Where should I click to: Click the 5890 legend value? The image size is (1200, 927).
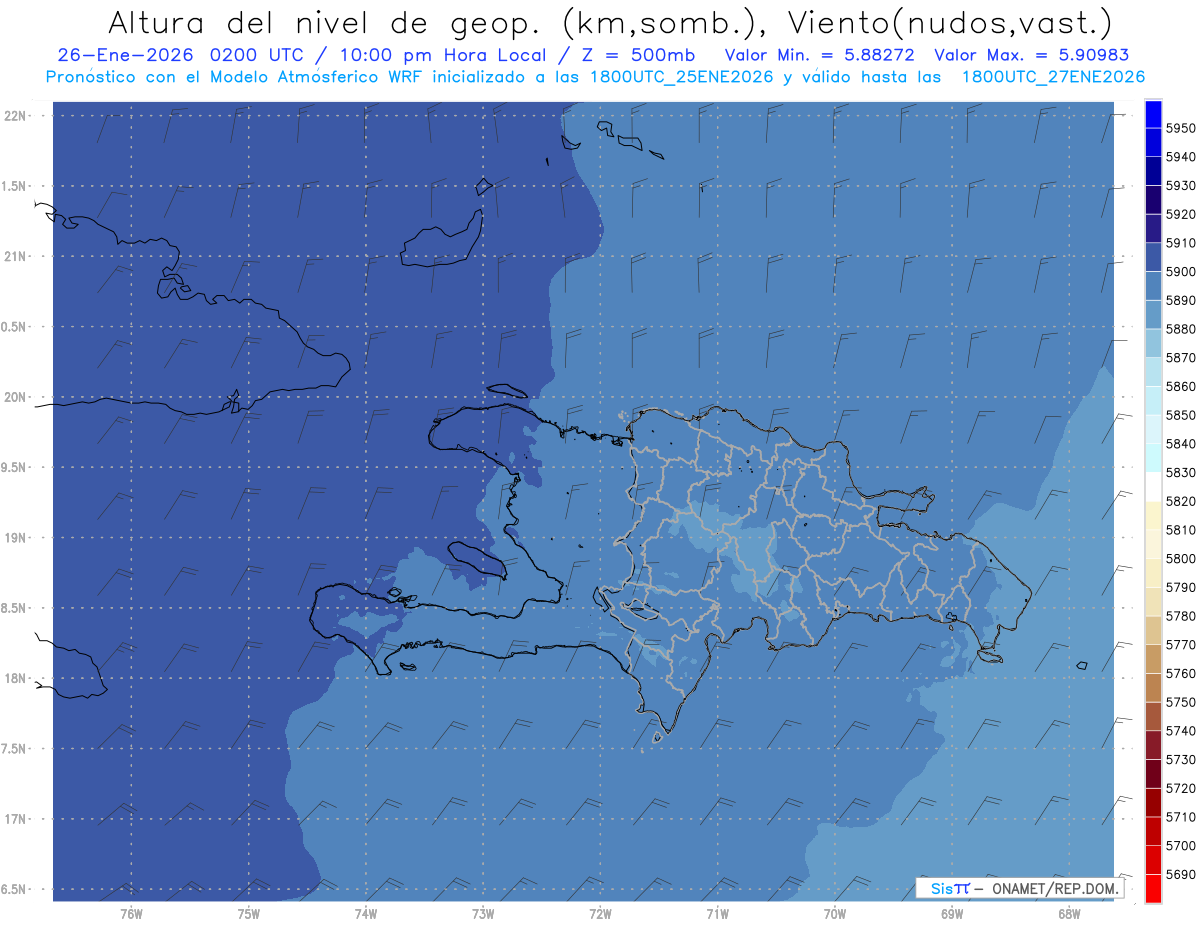pyautogui.click(x=1180, y=300)
